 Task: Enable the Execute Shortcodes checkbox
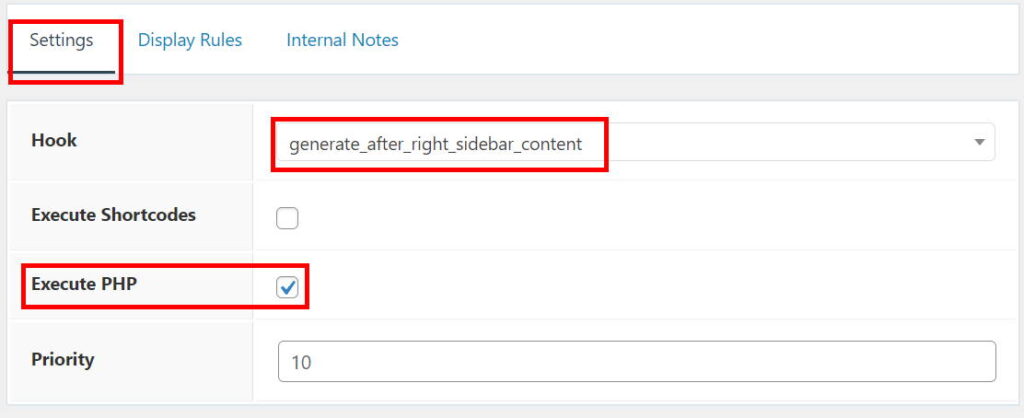click(x=288, y=218)
